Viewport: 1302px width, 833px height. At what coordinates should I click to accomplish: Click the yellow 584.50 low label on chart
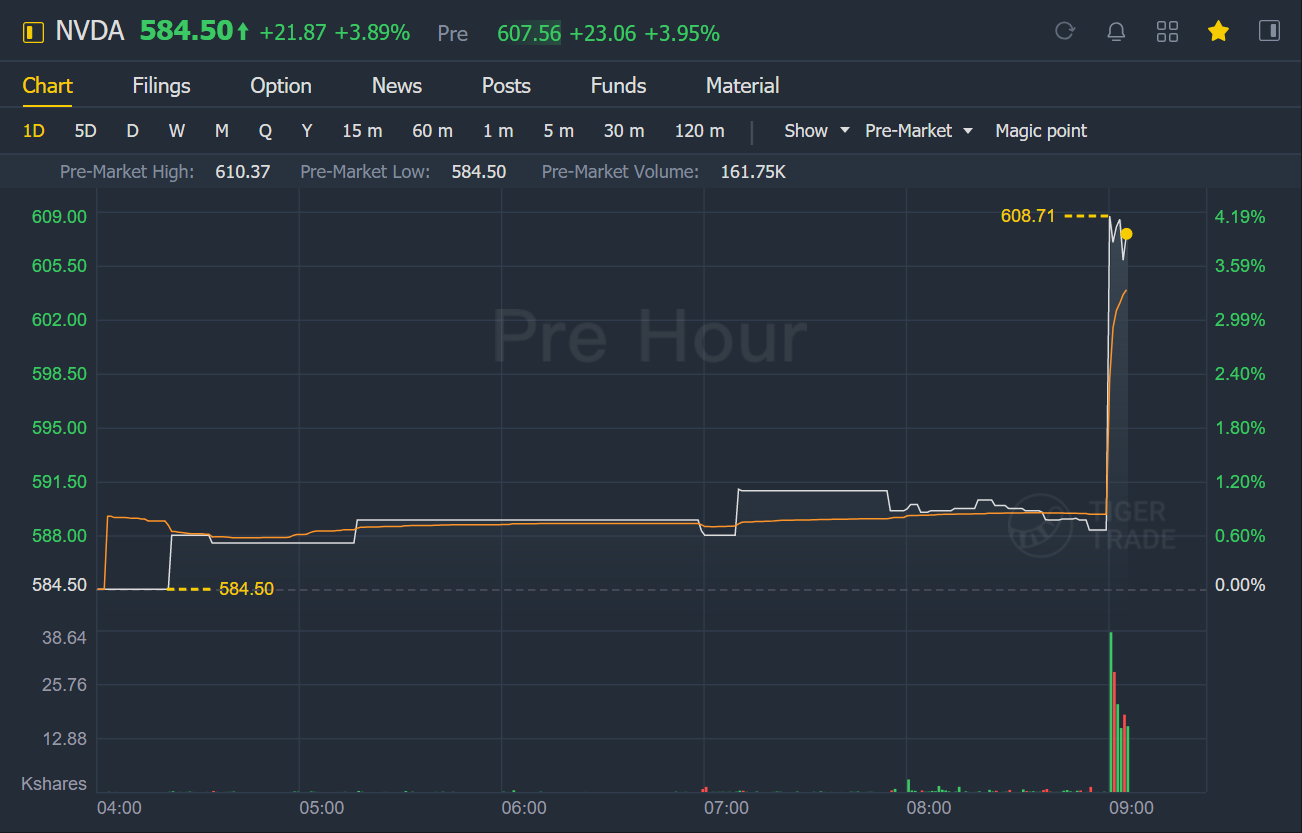point(246,589)
